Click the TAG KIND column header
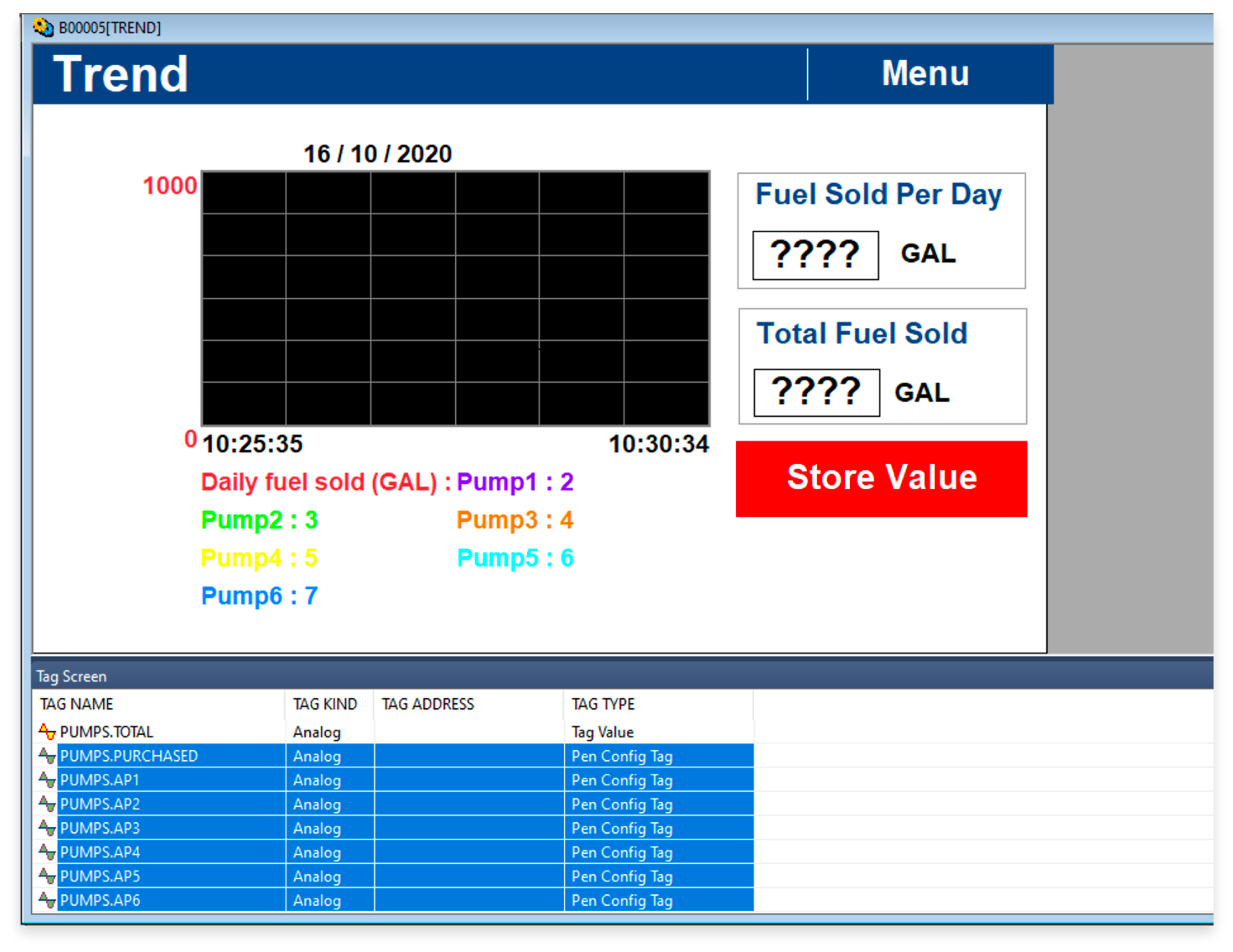Viewport: 1233px width, 952px height. [329, 704]
